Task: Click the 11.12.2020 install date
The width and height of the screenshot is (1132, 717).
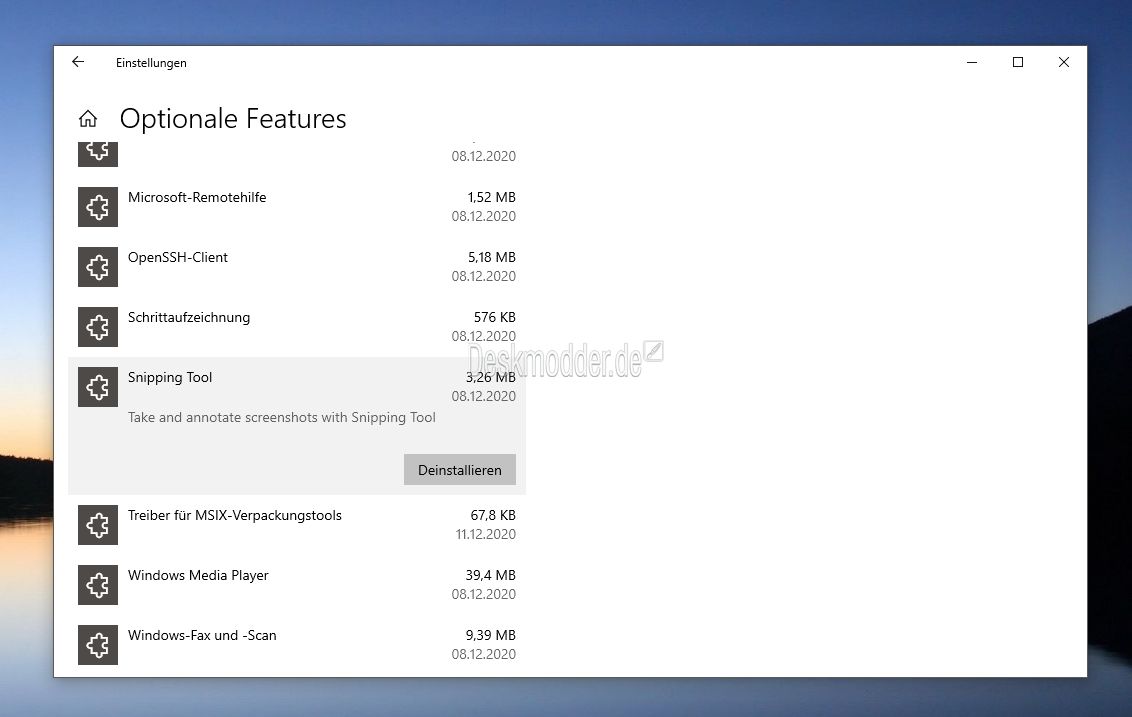Action: coord(486,534)
